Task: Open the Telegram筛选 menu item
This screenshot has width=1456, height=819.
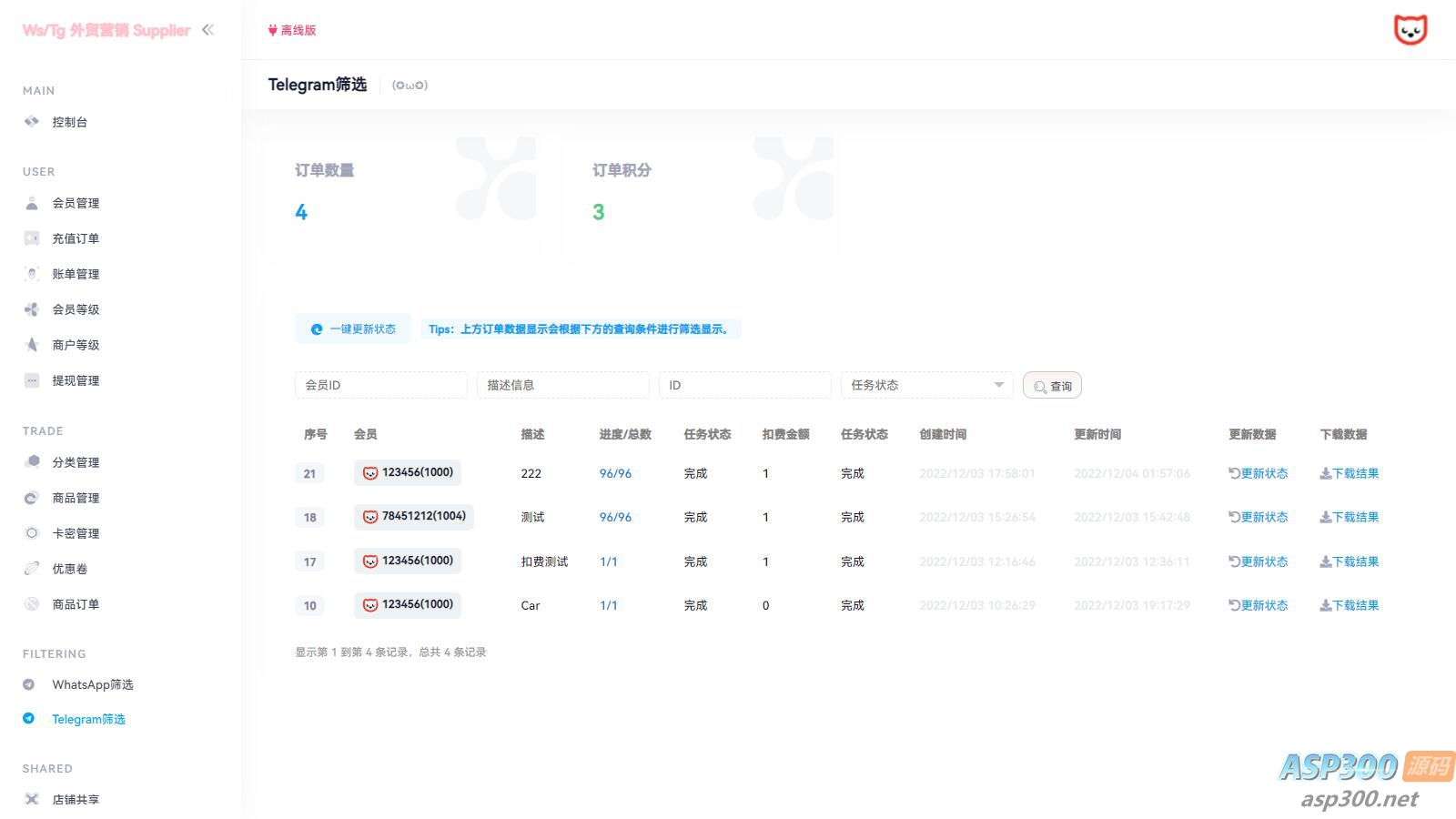Action: pos(88,719)
